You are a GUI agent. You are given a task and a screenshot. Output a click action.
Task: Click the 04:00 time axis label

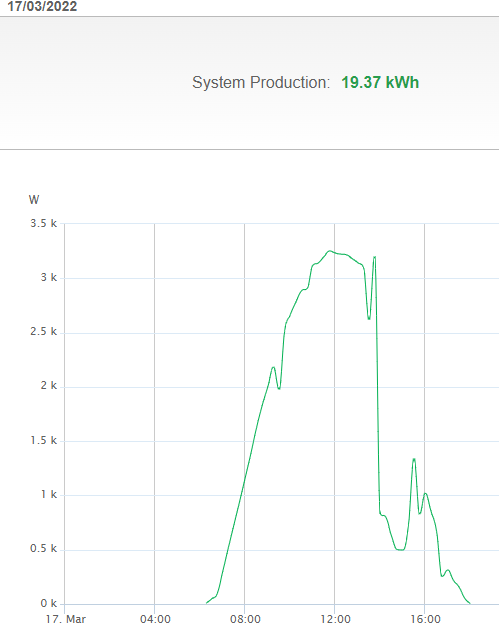[x=155, y=619]
